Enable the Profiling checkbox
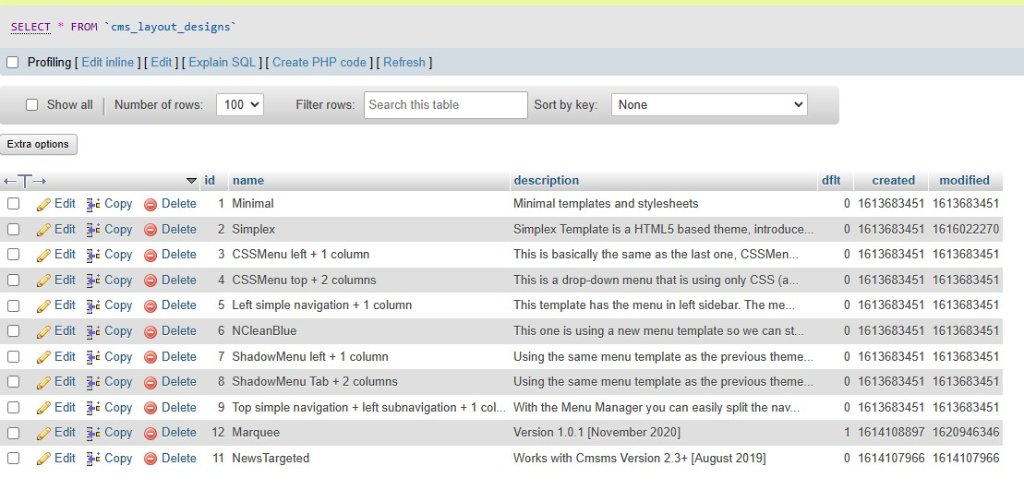Viewport: 1024px width, 490px height. 13,62
